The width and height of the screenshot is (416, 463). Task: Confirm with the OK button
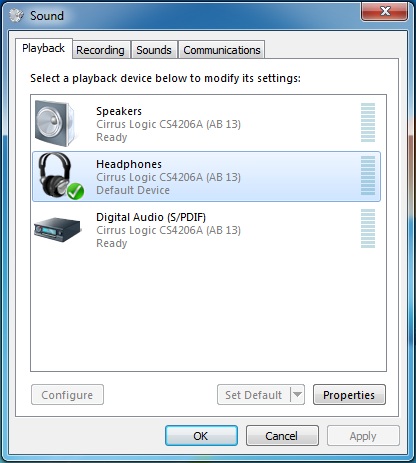[201, 436]
